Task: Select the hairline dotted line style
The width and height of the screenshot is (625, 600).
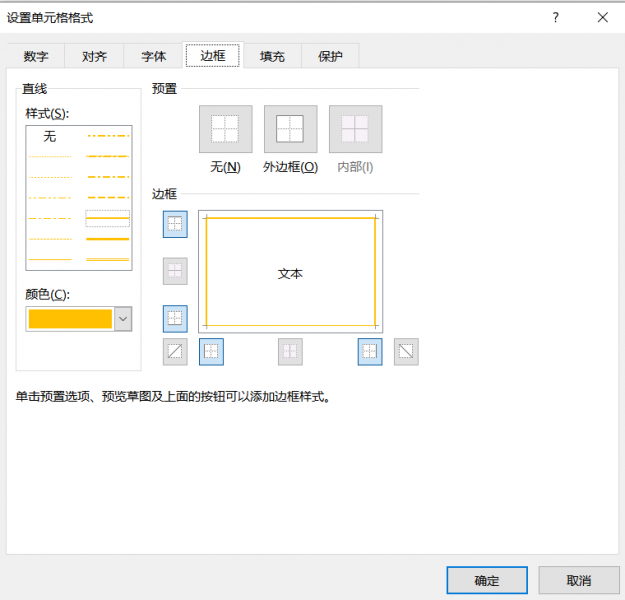Action: 50,157
